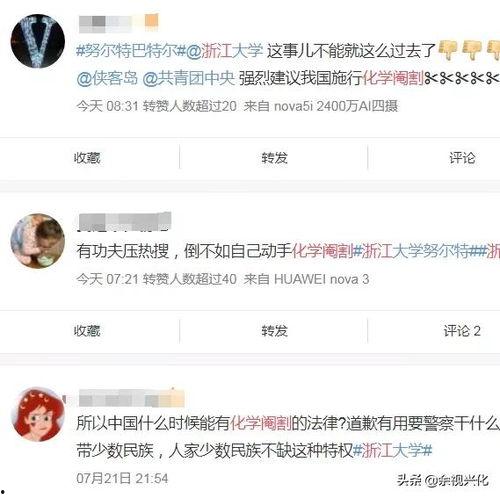Open the #努尔特巴特尔# hashtag link

point(131,51)
